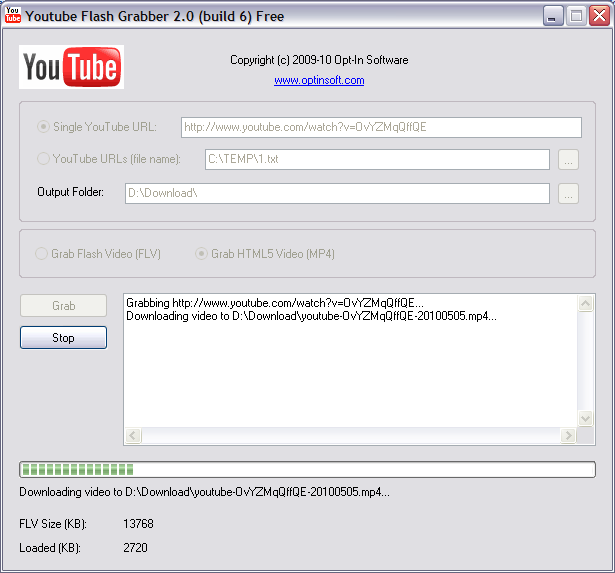Click the log scroll right arrow
The image size is (615, 573).
[568, 435]
